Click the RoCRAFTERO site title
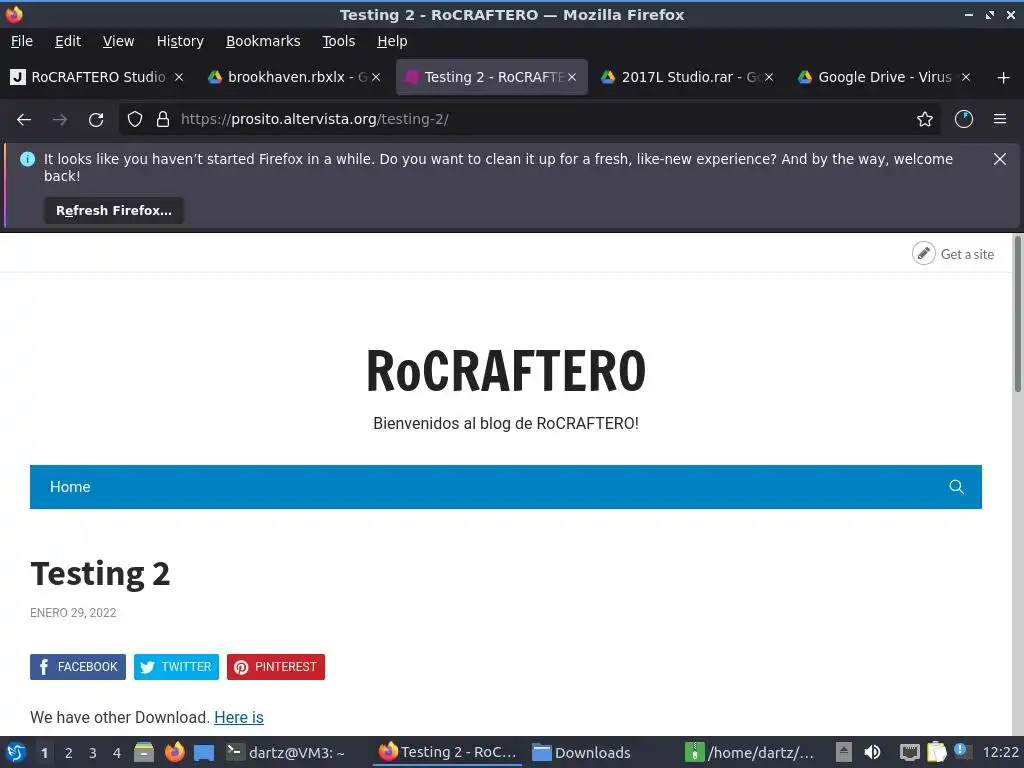 pyautogui.click(x=505, y=371)
